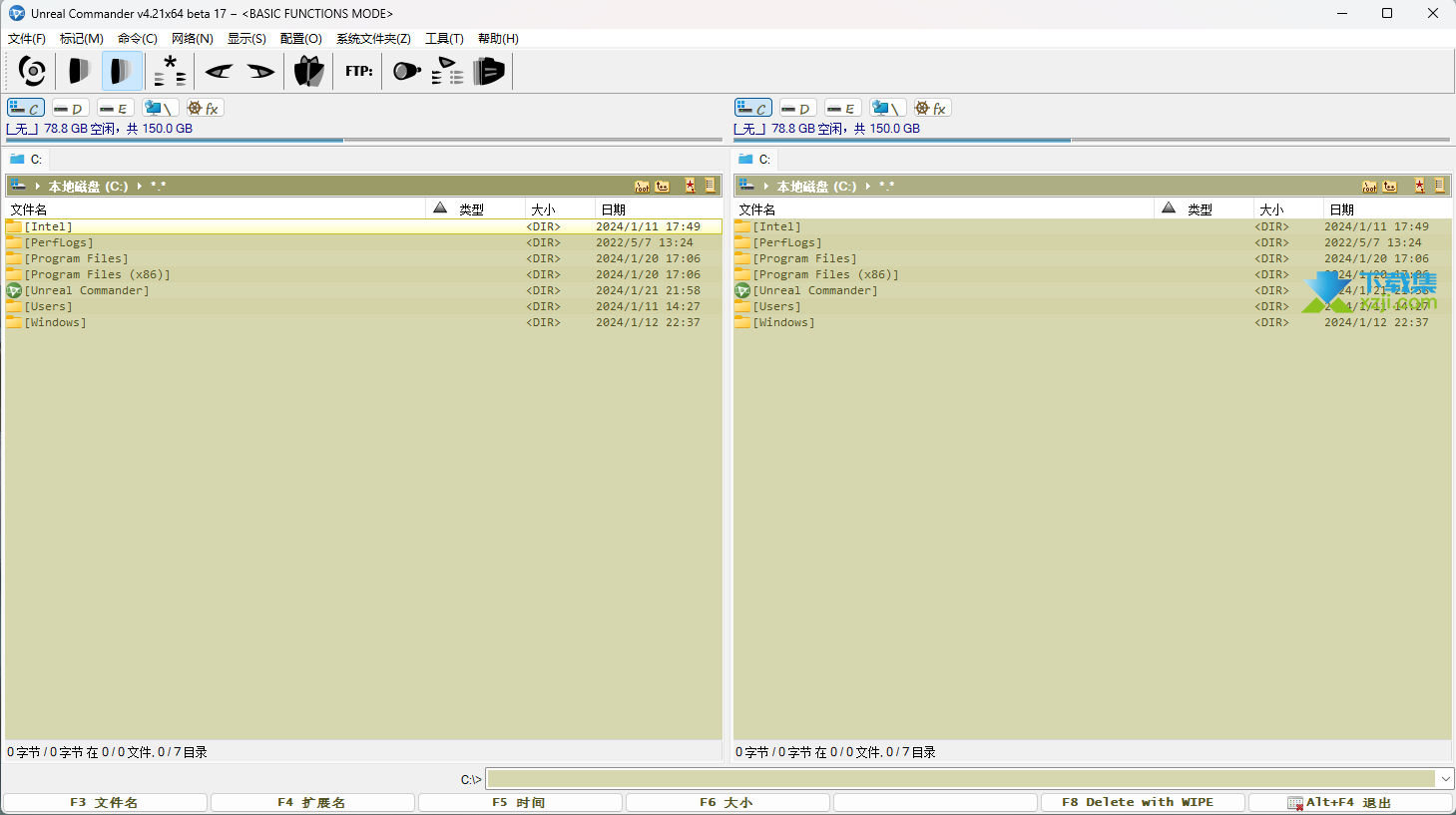Open the fx plugin drive in left panel
The width and height of the screenshot is (1456, 815).
tap(204, 108)
